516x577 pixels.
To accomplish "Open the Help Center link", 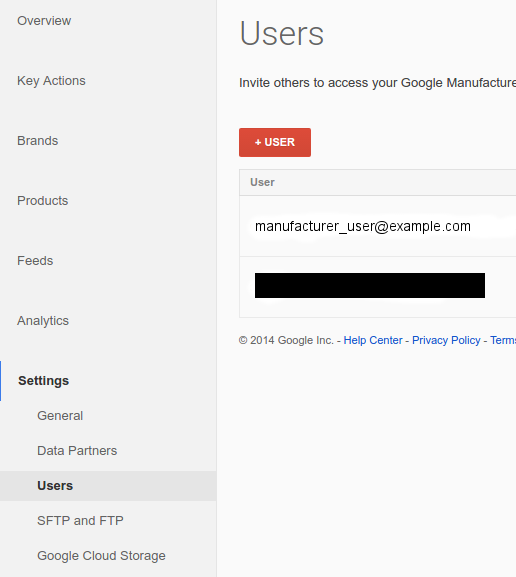I will 373,340.
